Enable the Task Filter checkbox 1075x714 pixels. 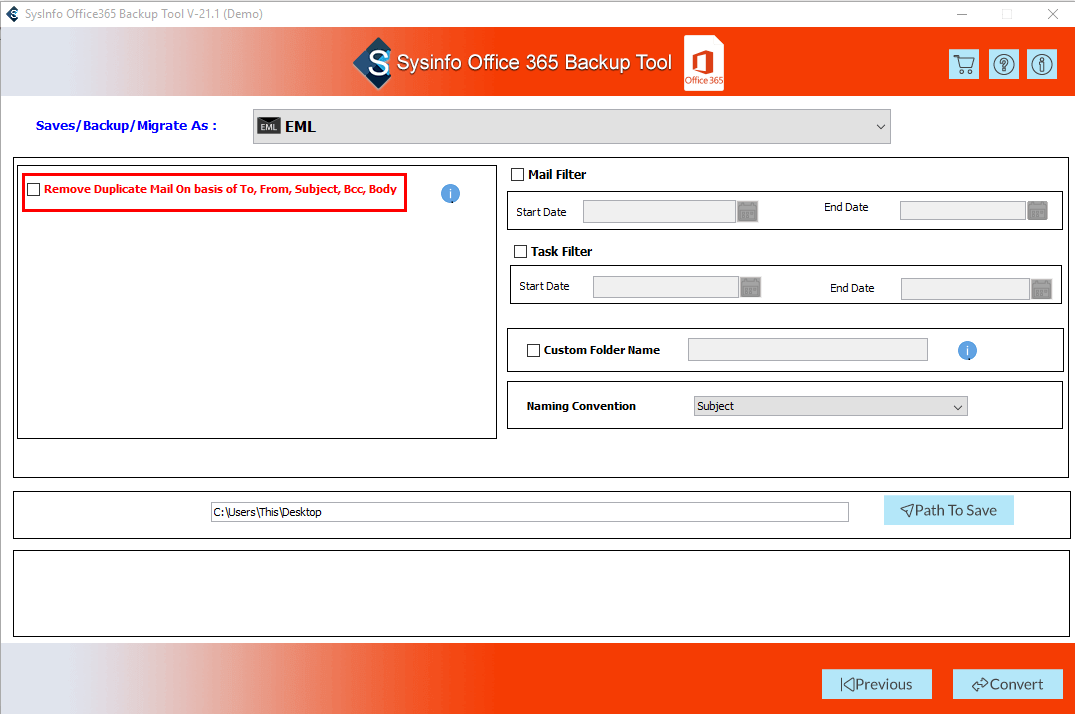[520, 252]
